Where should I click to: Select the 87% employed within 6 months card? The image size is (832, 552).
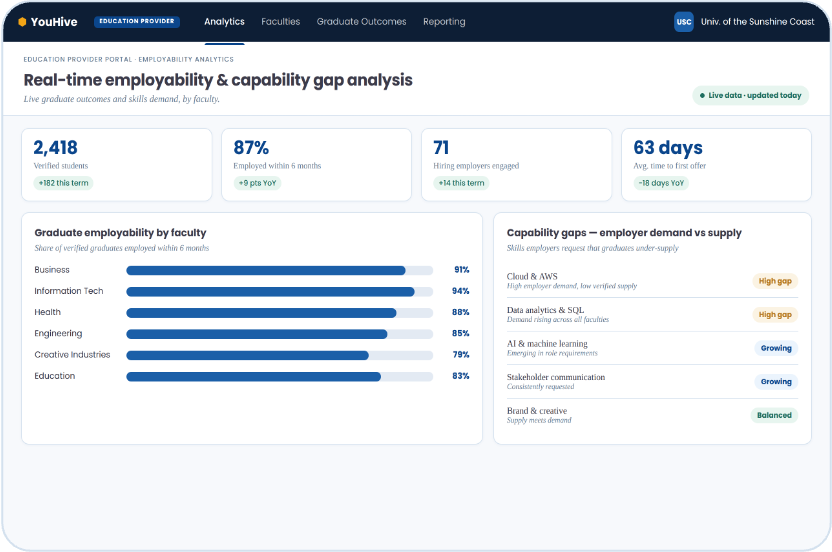[316, 165]
